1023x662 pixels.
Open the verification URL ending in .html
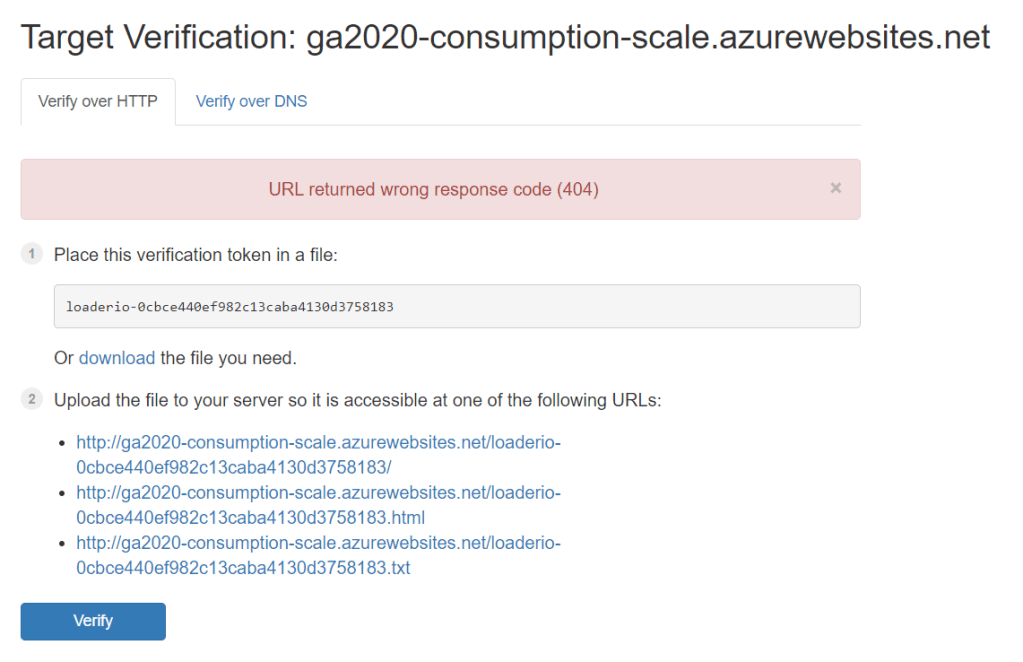tap(318, 505)
